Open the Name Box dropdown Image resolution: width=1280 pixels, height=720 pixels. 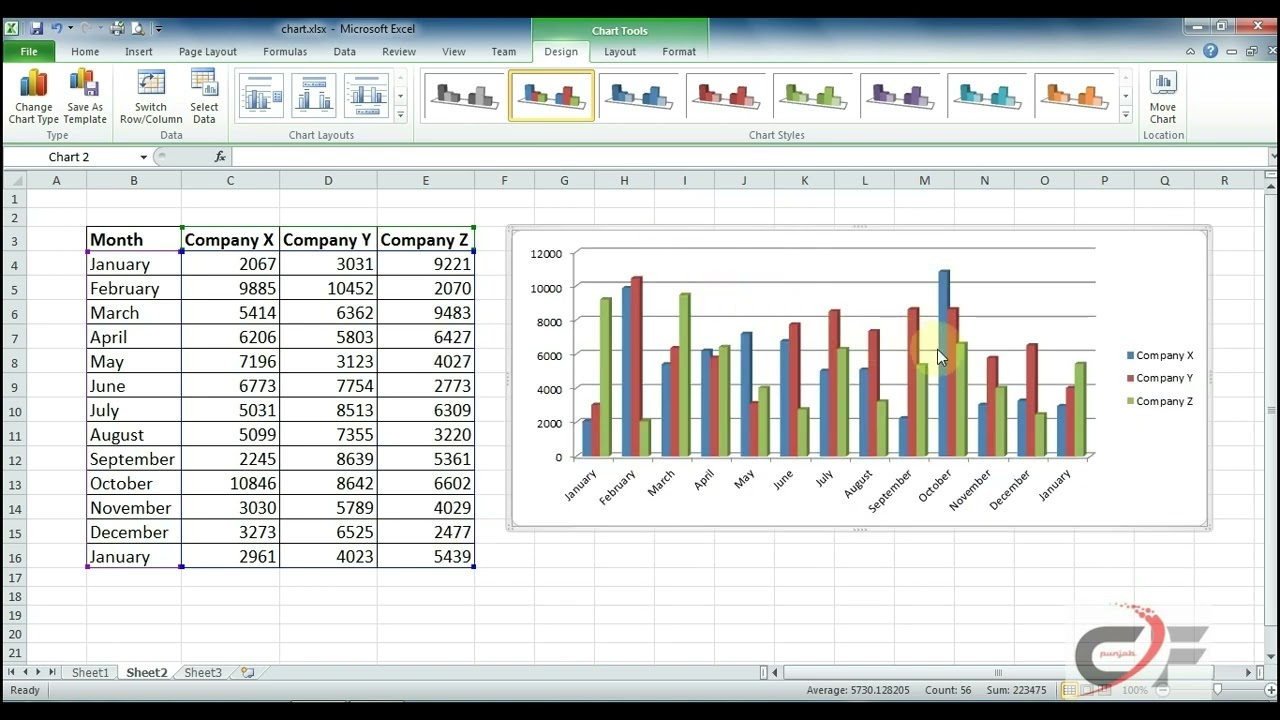144,157
